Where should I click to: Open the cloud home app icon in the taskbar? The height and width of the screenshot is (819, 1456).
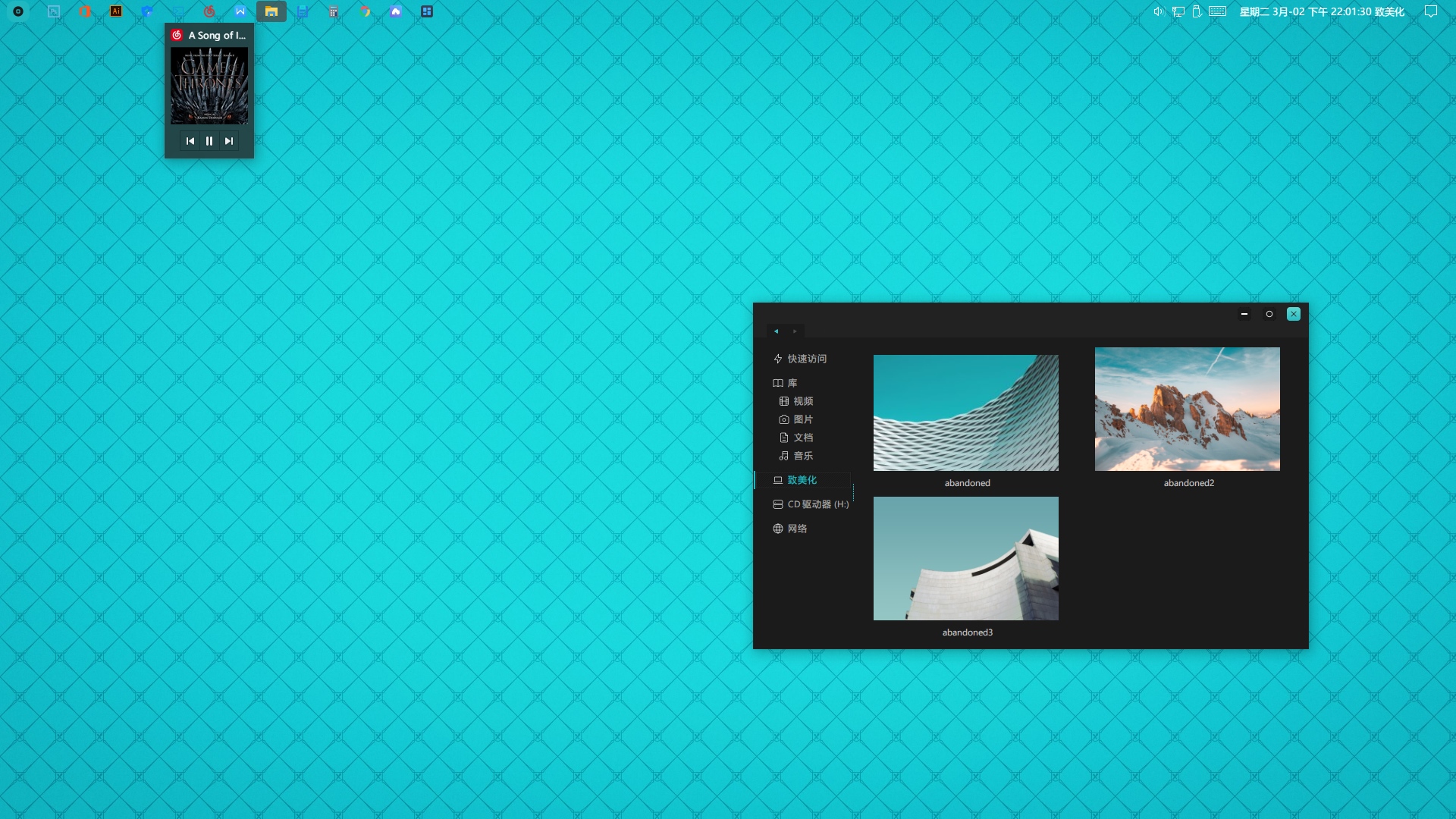point(396,11)
